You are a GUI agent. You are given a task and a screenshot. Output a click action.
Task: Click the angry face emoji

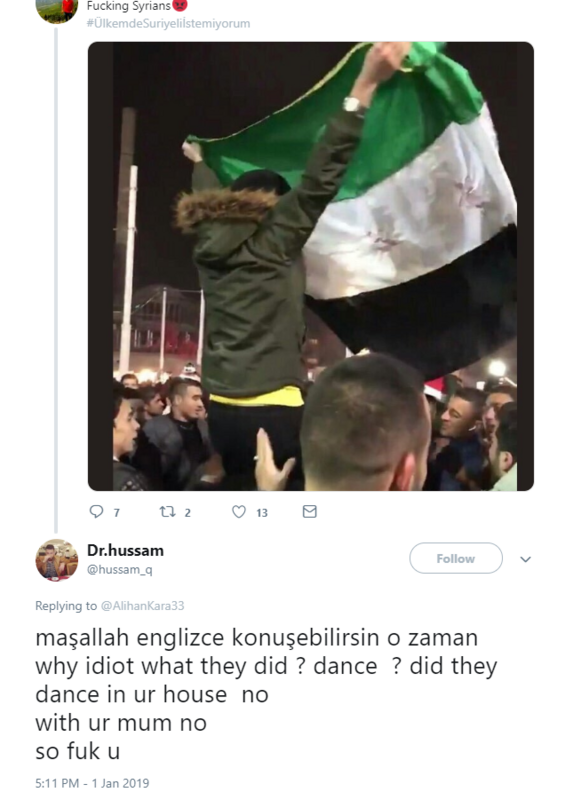(180, 6)
